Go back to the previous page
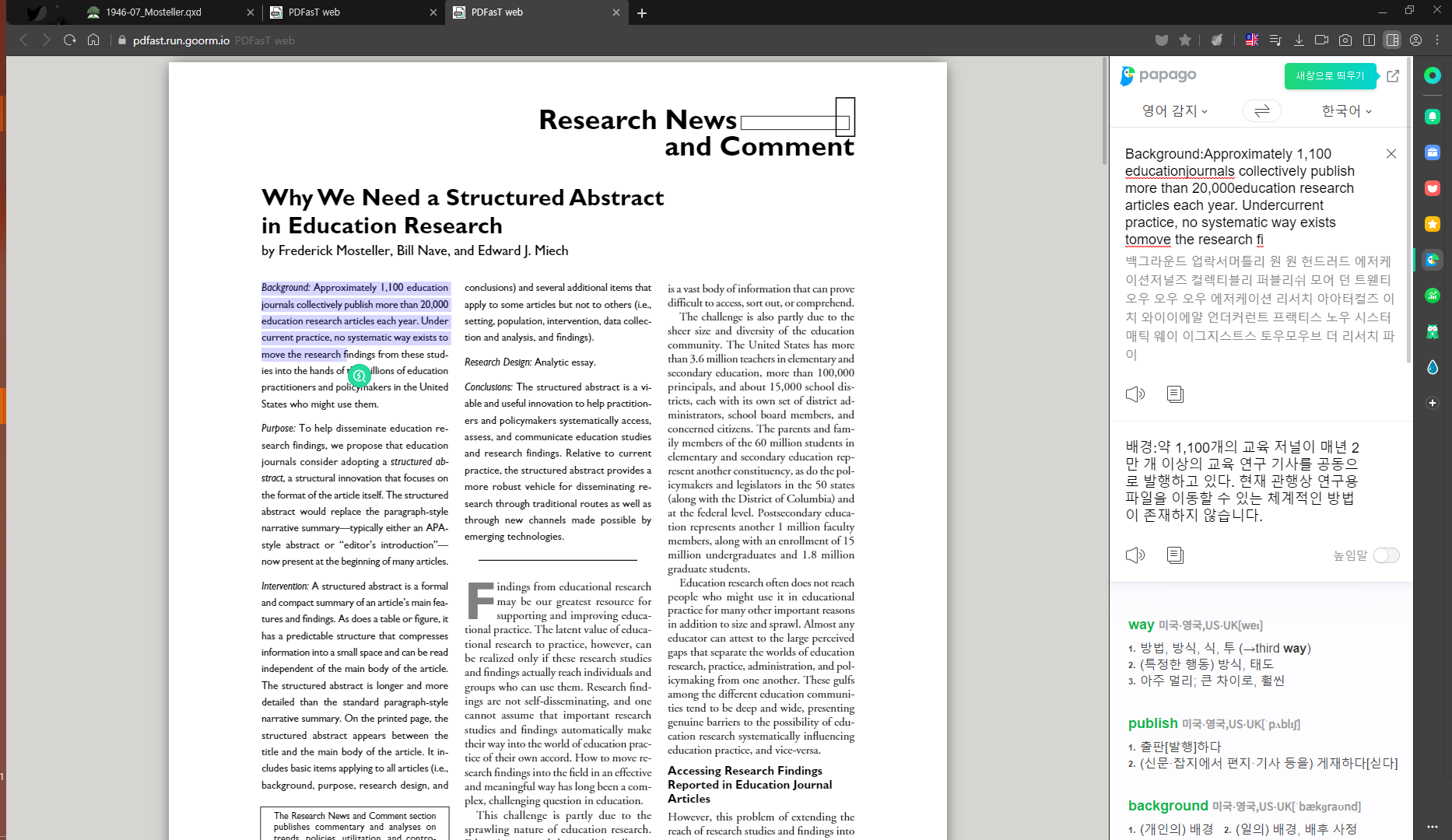Image resolution: width=1452 pixels, height=840 pixels. click(x=23, y=40)
